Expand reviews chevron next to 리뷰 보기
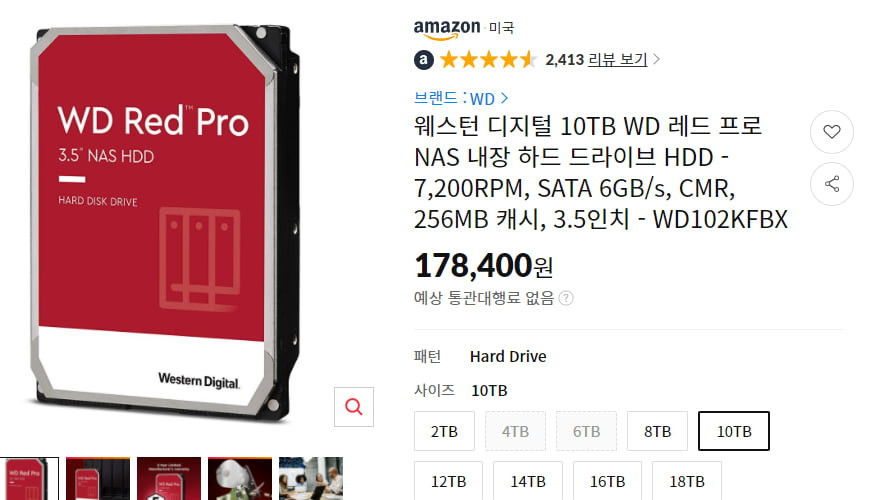 click(656, 59)
